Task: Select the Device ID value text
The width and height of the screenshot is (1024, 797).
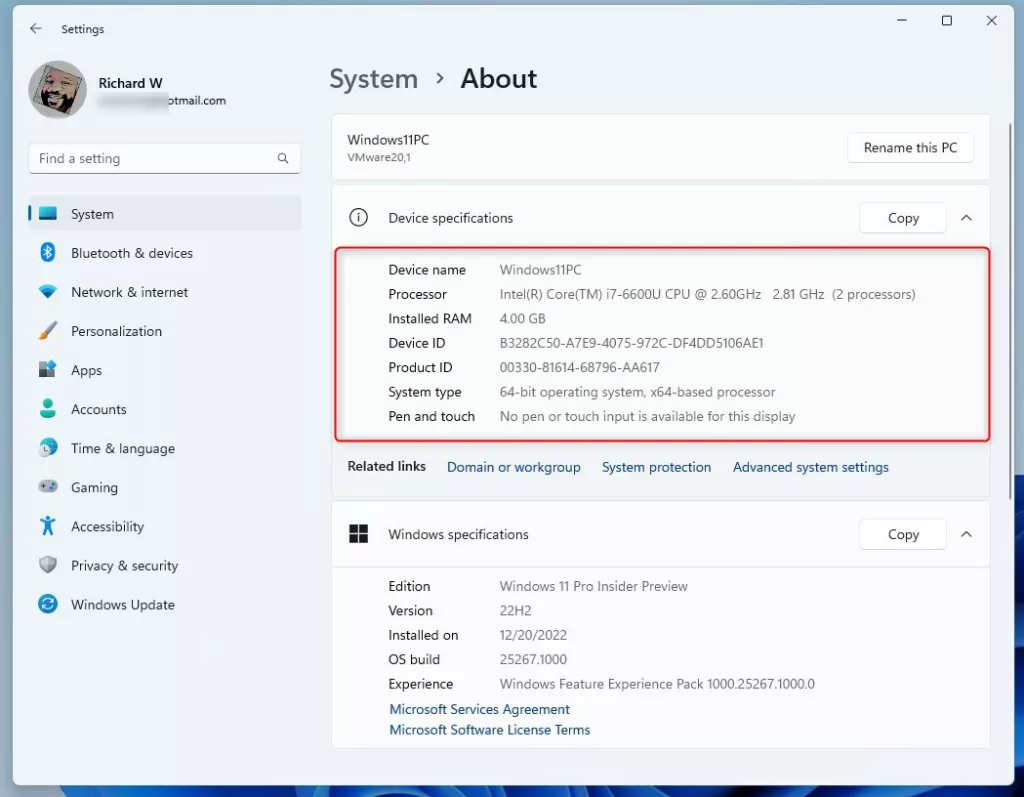Action: click(632, 343)
